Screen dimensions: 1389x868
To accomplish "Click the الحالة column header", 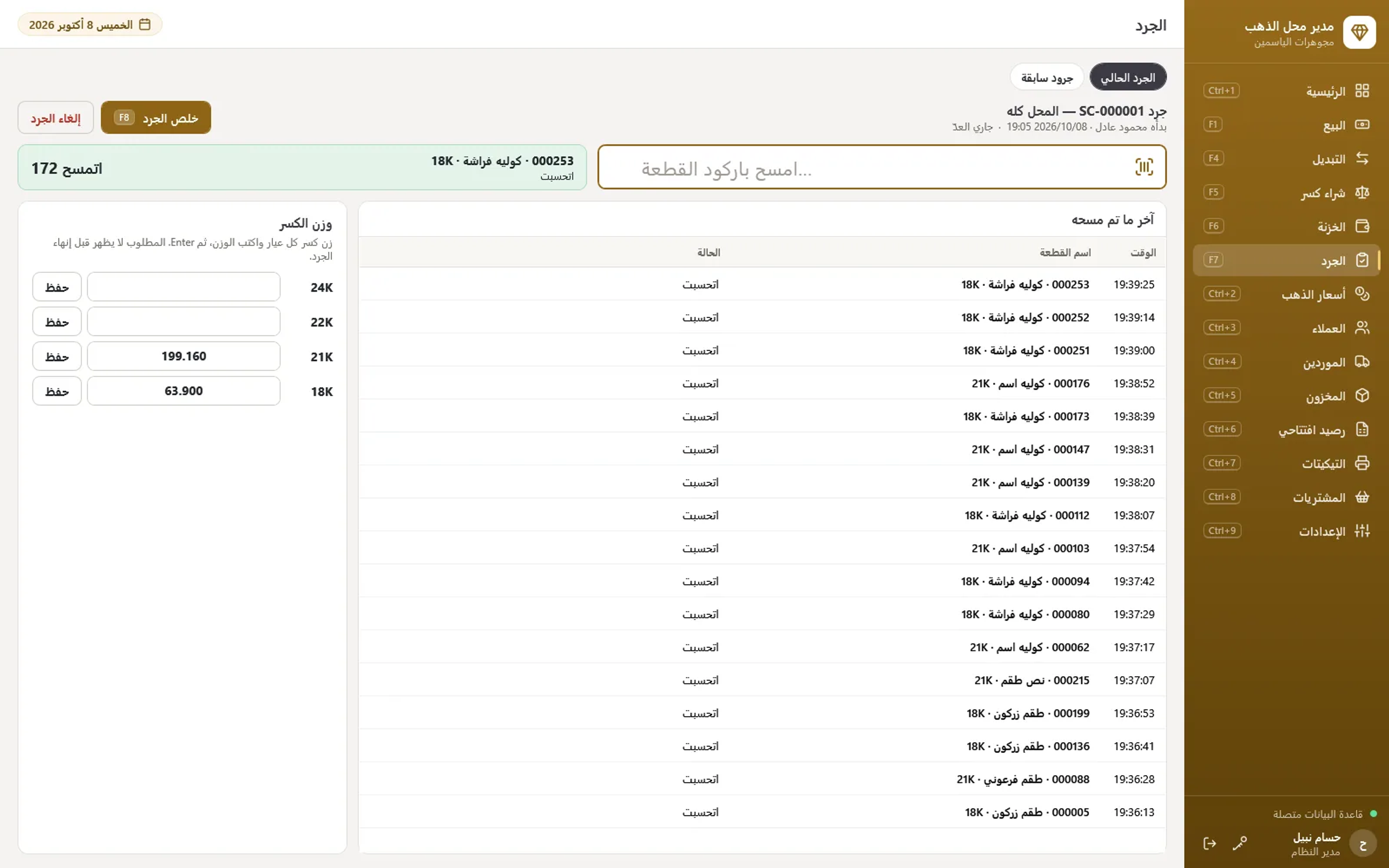I will click(708, 252).
